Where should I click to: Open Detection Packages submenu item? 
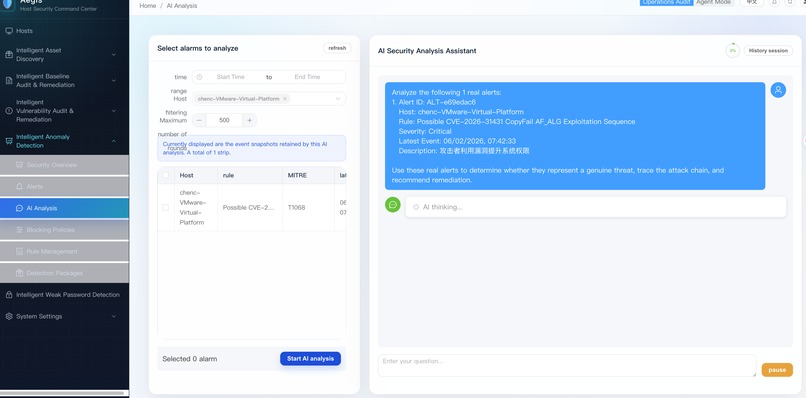(x=64, y=273)
